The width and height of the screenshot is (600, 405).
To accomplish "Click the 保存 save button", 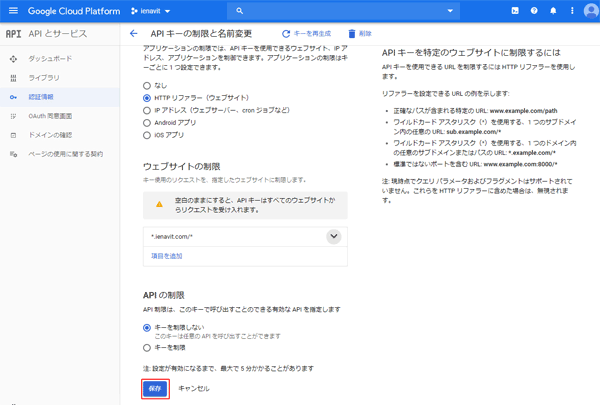I will (155, 389).
